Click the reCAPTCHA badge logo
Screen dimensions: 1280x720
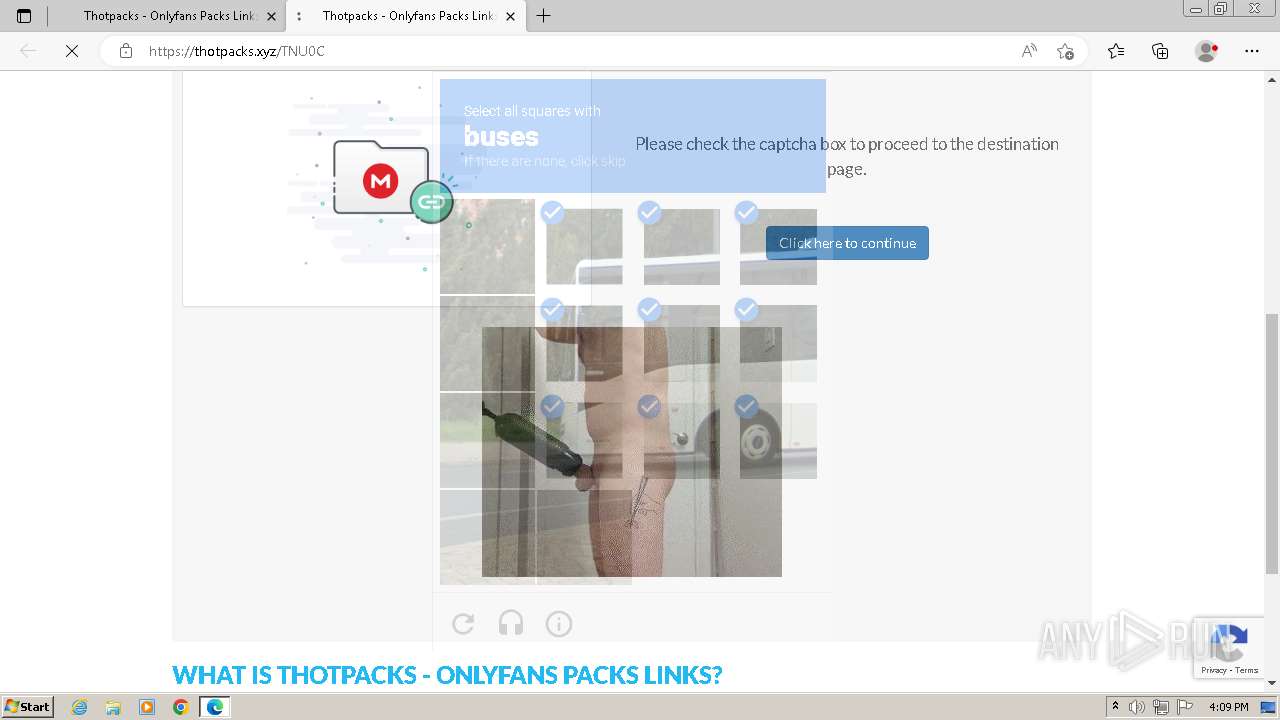coord(1229,643)
